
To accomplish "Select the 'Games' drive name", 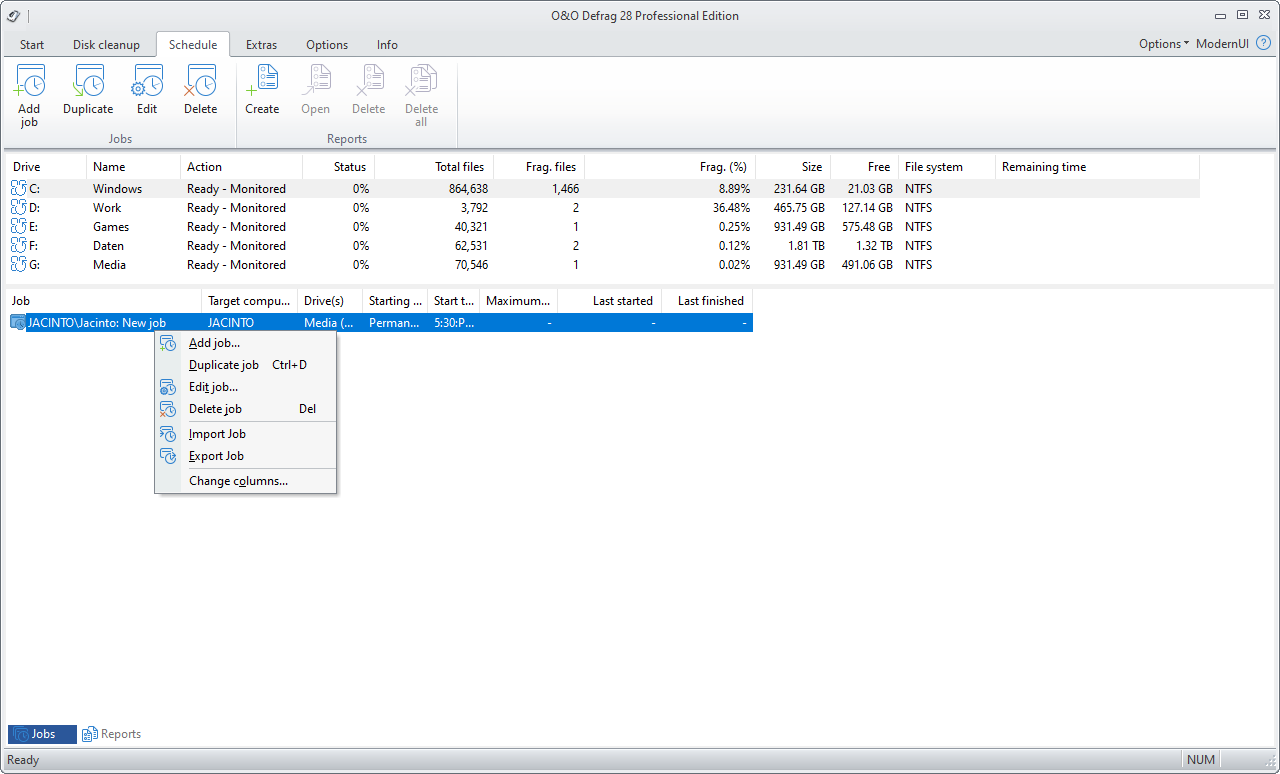I will pyautogui.click(x=111, y=227).
